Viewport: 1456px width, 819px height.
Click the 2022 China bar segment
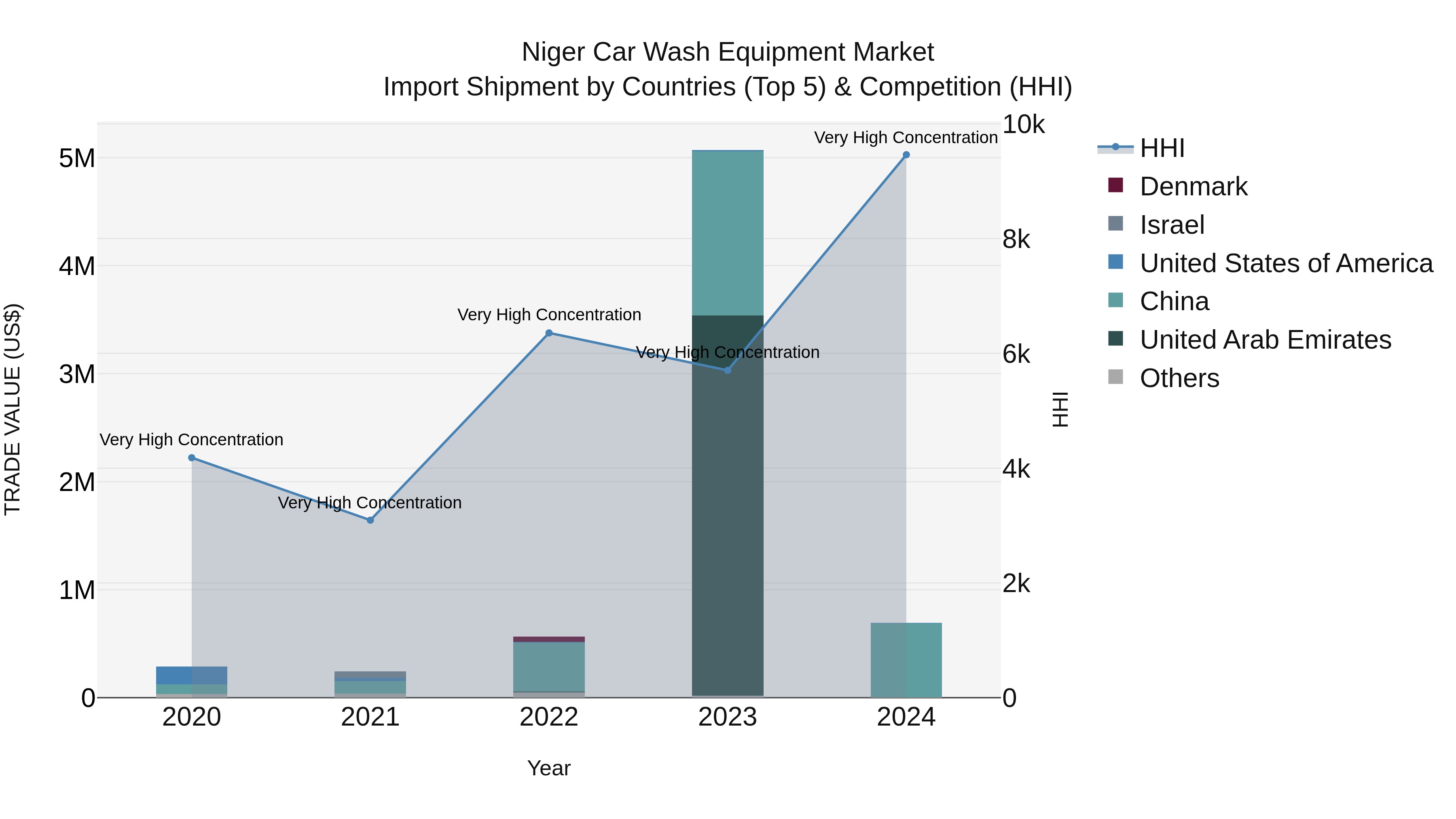click(x=549, y=667)
